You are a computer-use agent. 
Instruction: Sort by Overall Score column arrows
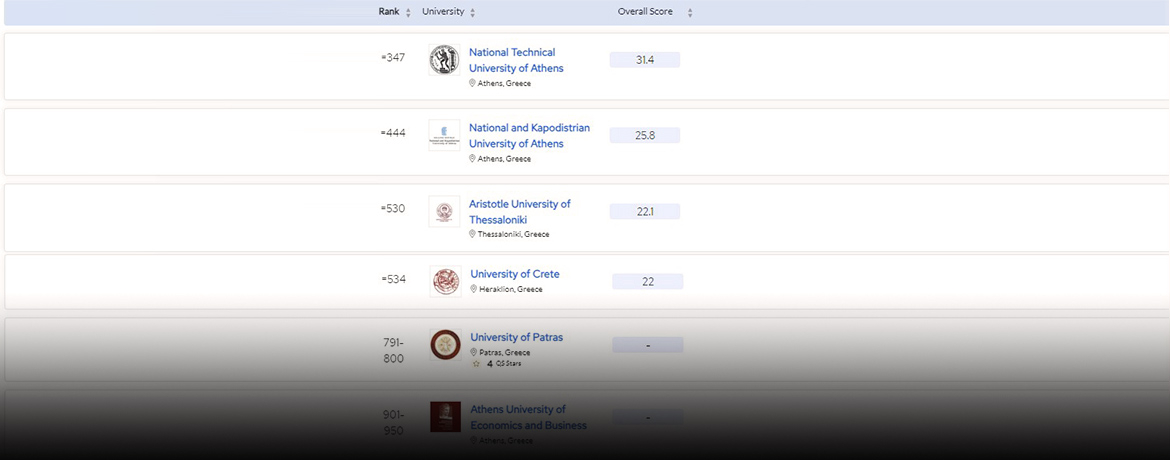[x=690, y=13]
